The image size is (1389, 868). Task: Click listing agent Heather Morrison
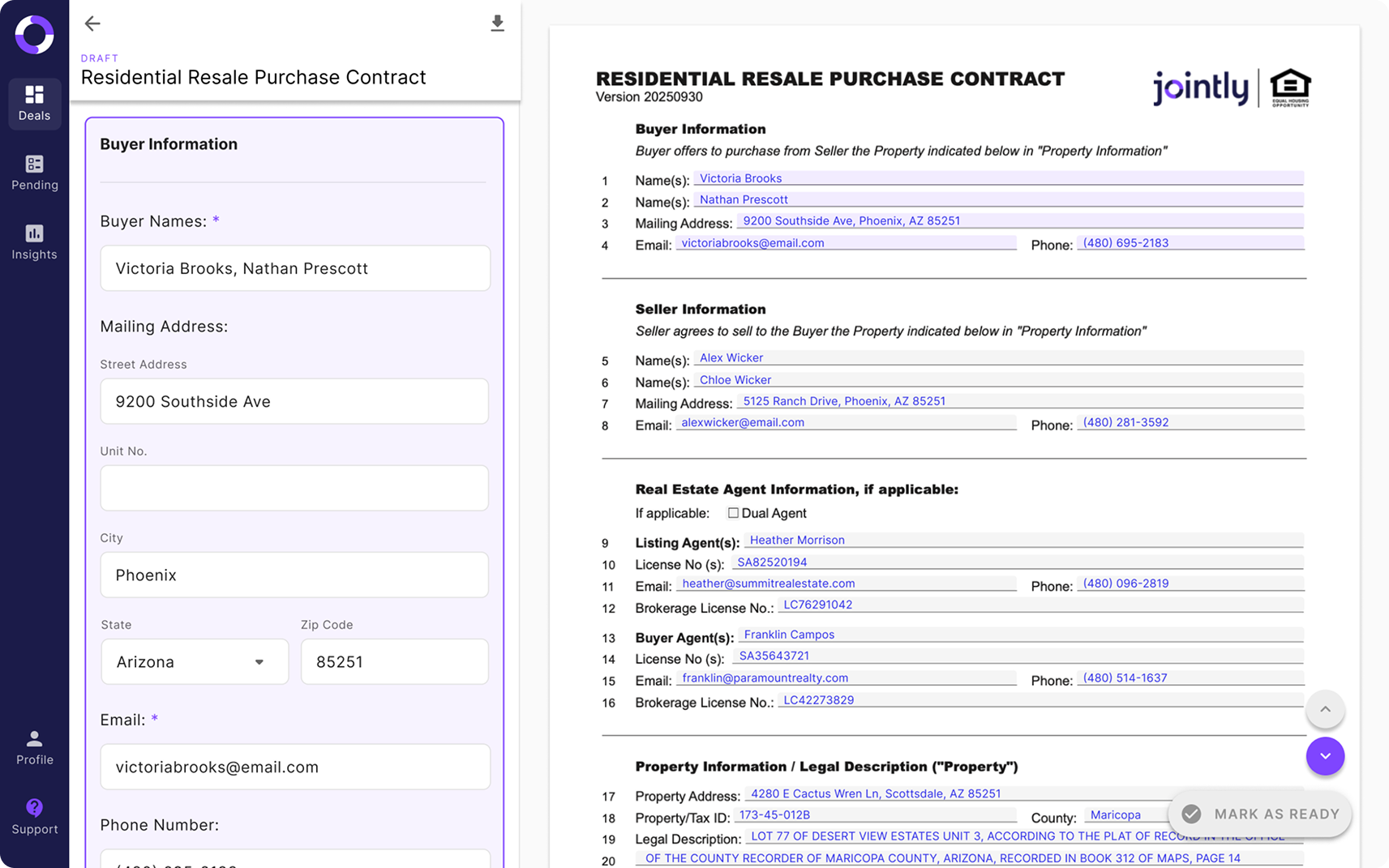click(797, 540)
